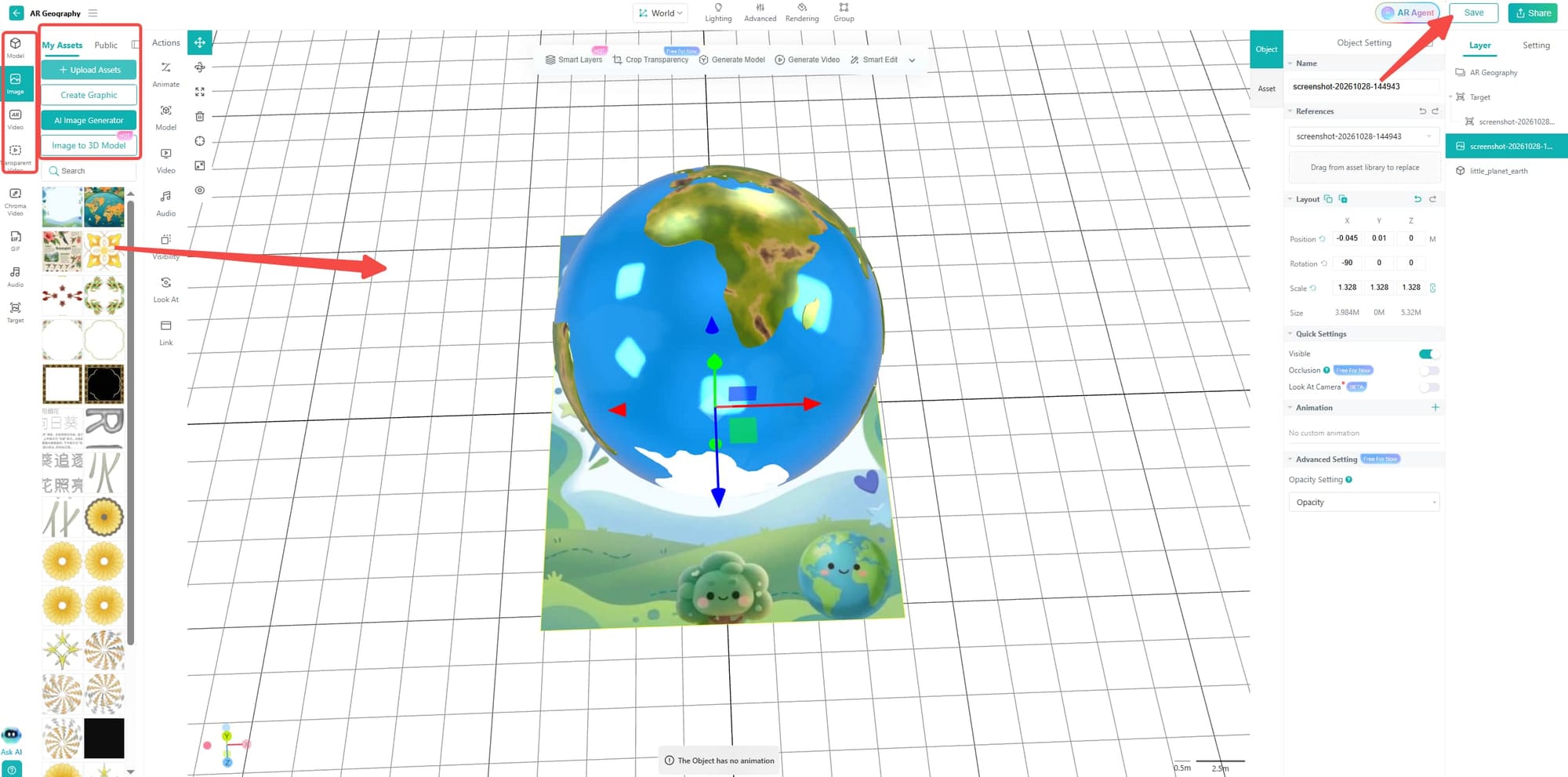Reset Rotation values
1568x777 pixels.
1324,263
